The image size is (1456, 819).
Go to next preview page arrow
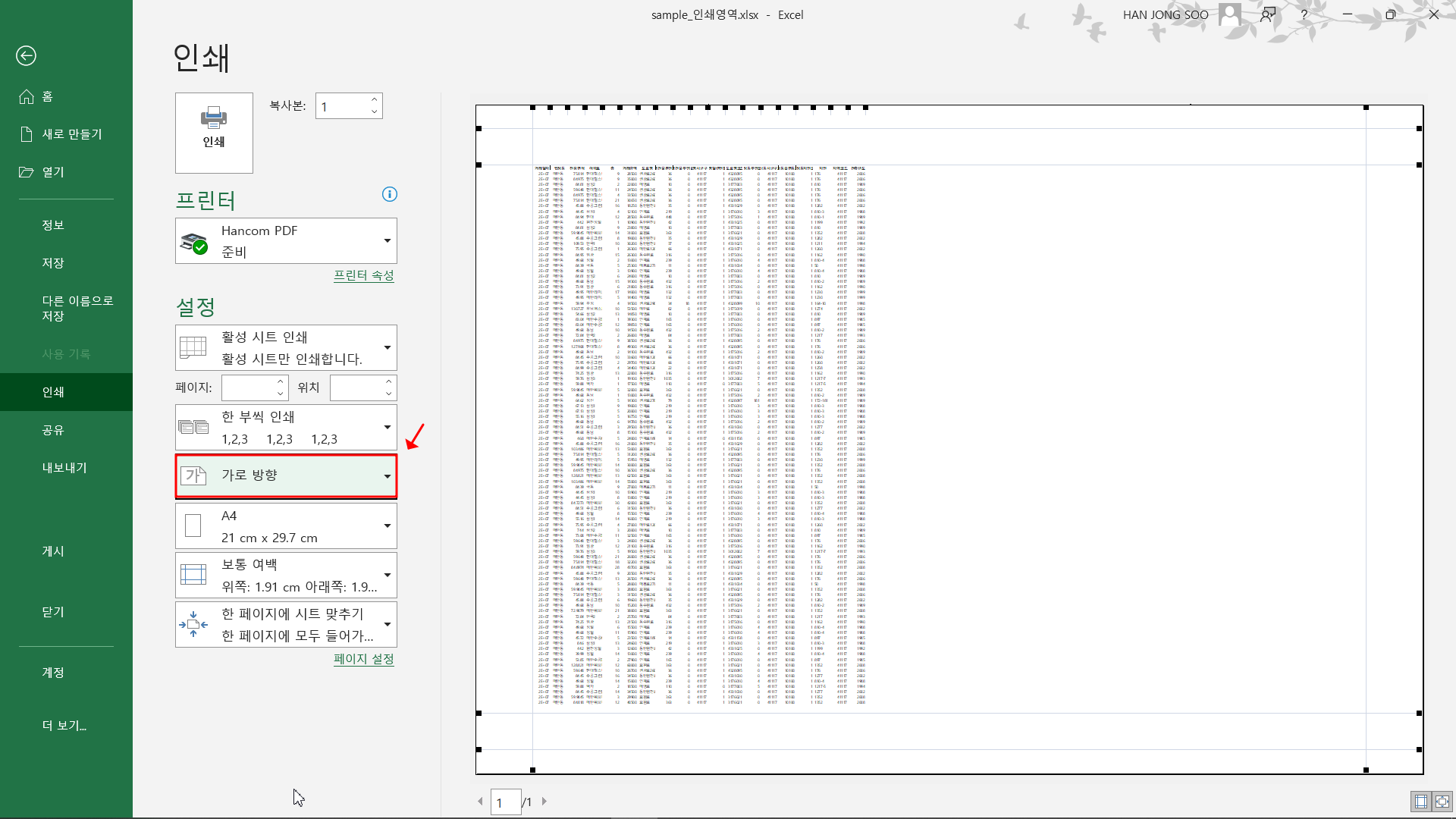coord(544,802)
